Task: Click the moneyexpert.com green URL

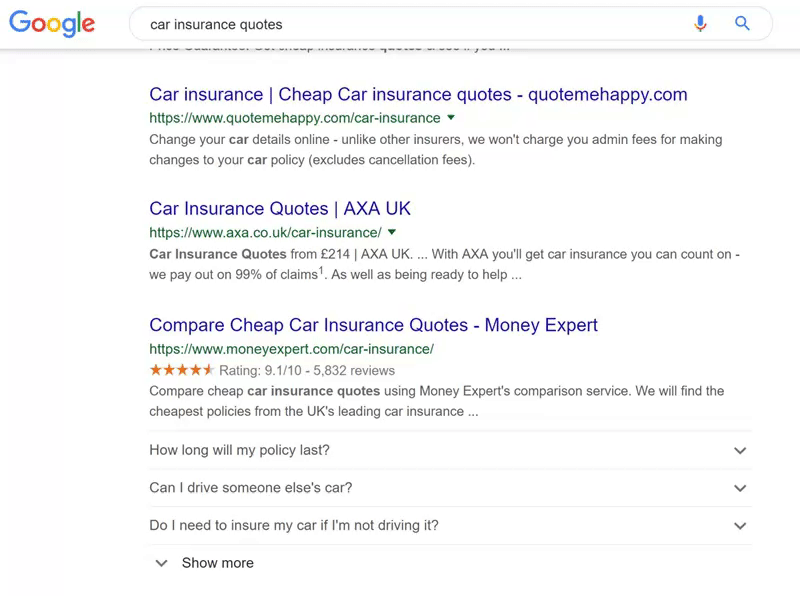Action: (x=291, y=349)
